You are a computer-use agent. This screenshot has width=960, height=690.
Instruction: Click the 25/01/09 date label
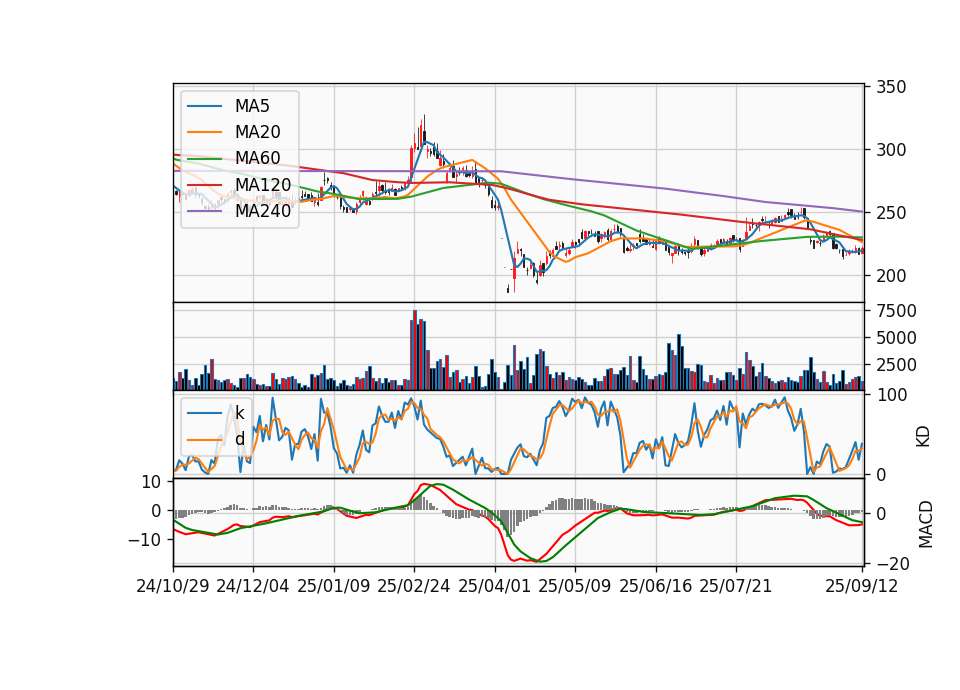tap(334, 586)
